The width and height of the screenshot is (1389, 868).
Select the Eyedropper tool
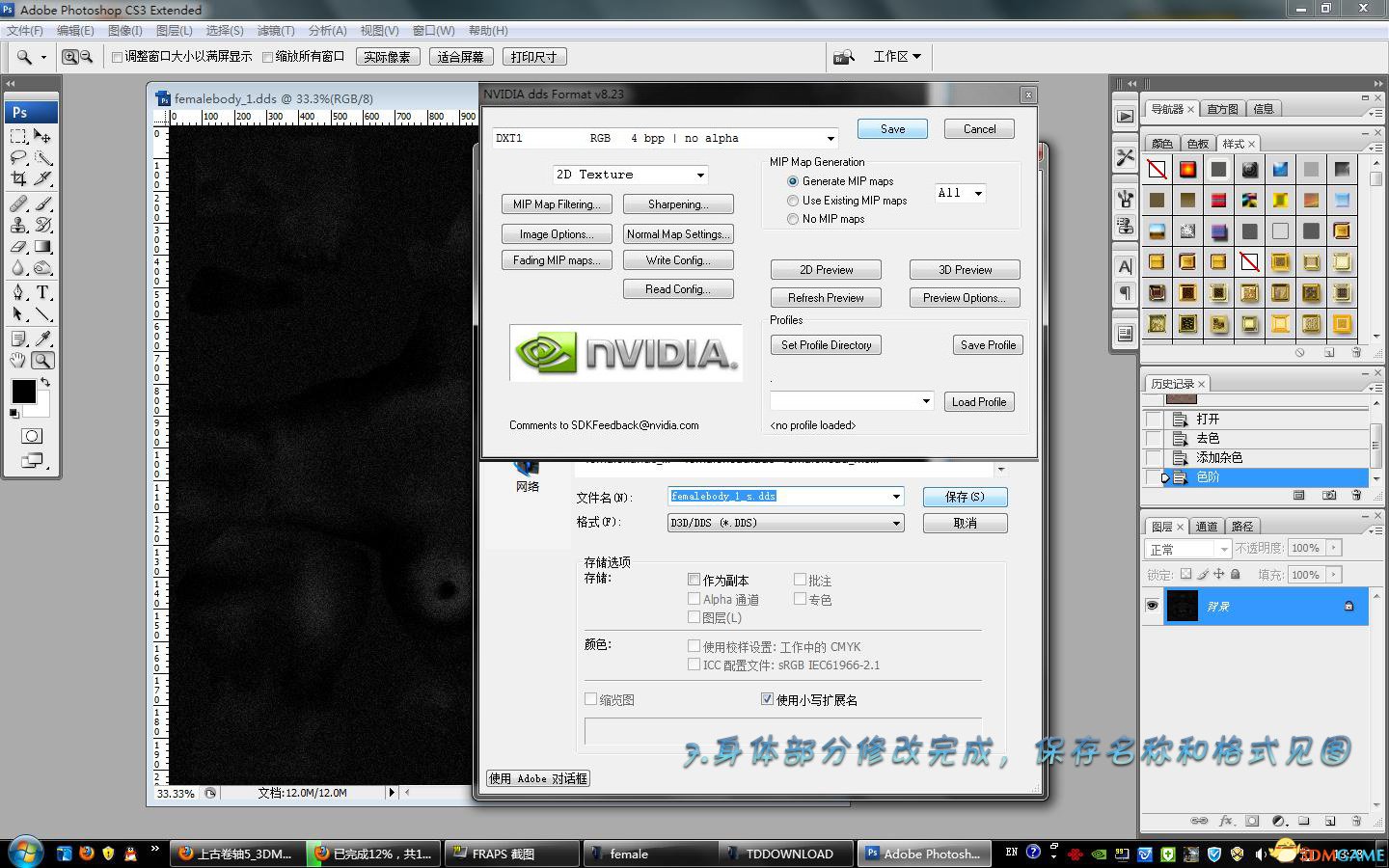coord(42,339)
